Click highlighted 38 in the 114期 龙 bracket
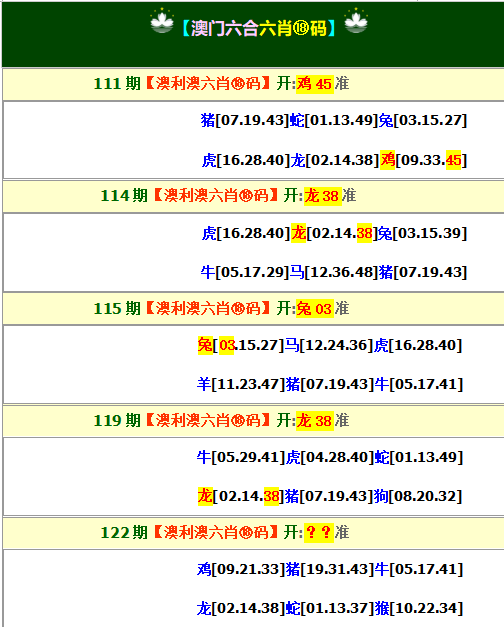Image resolution: width=504 pixels, height=627 pixels. [x=364, y=233]
